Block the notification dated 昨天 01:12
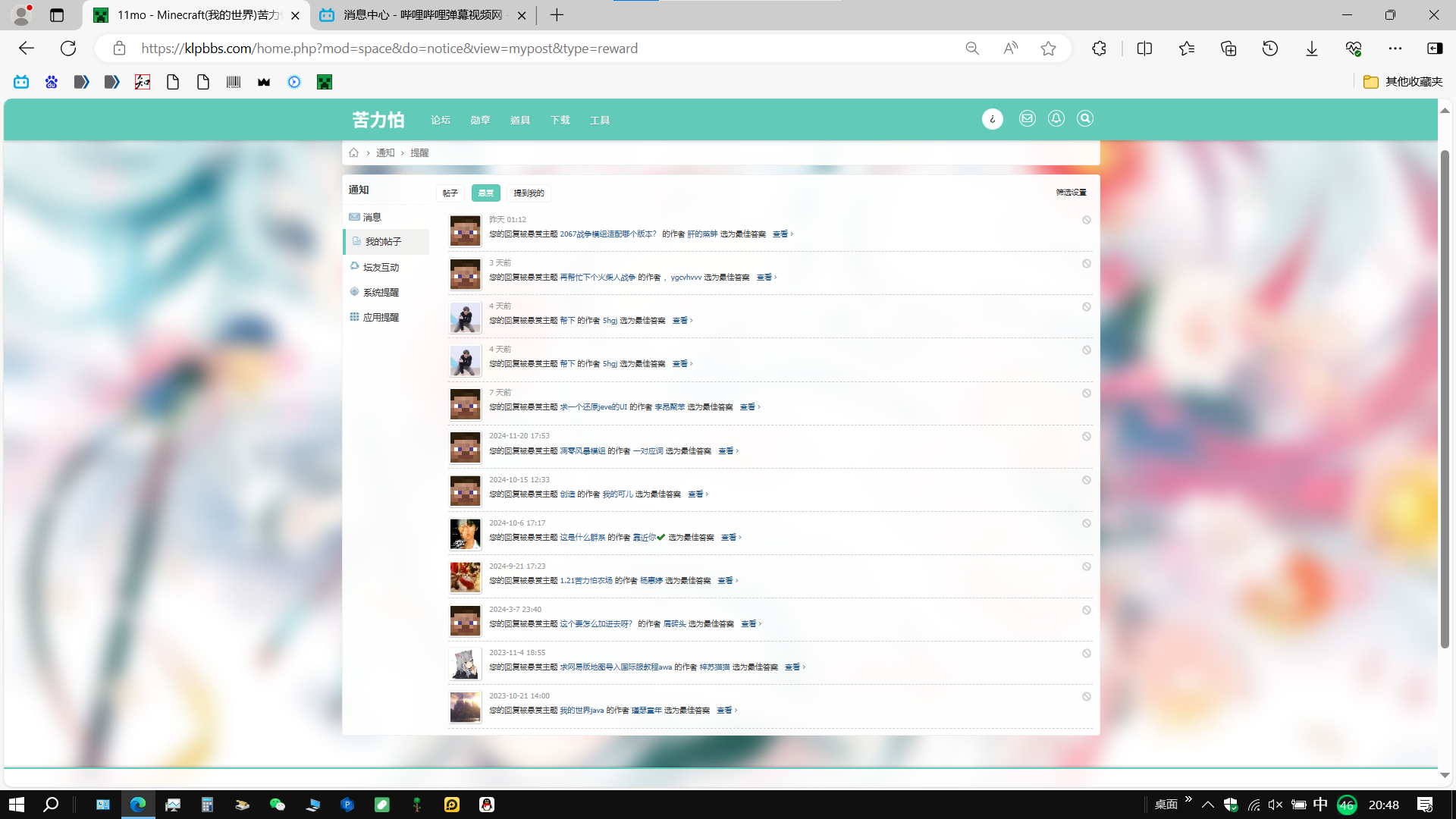Screen dimensions: 1456x819 point(1087,220)
